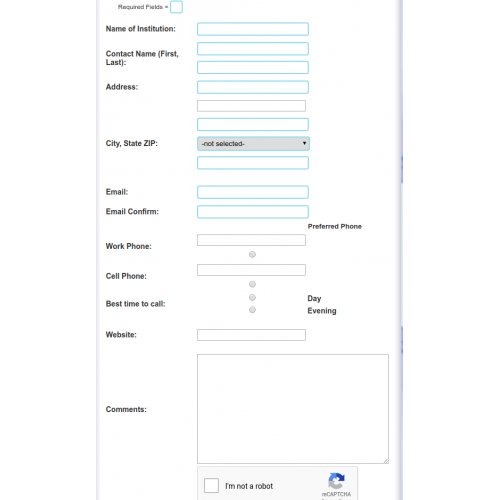Choose Evening as best time to call
The height and width of the screenshot is (500, 500).
(x=252, y=310)
